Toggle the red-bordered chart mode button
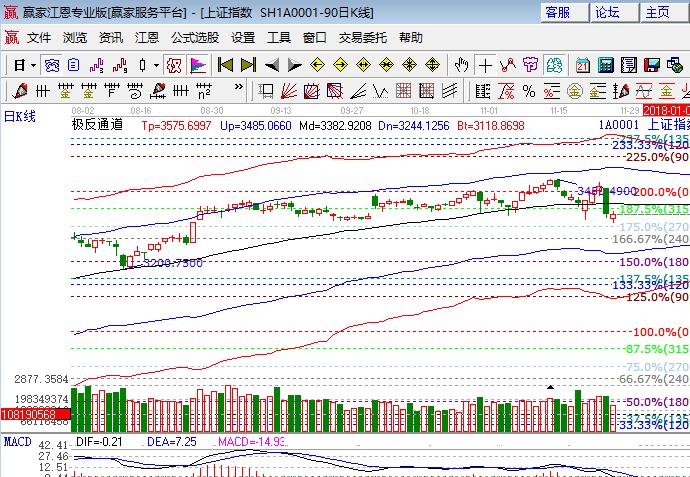 tap(173, 65)
